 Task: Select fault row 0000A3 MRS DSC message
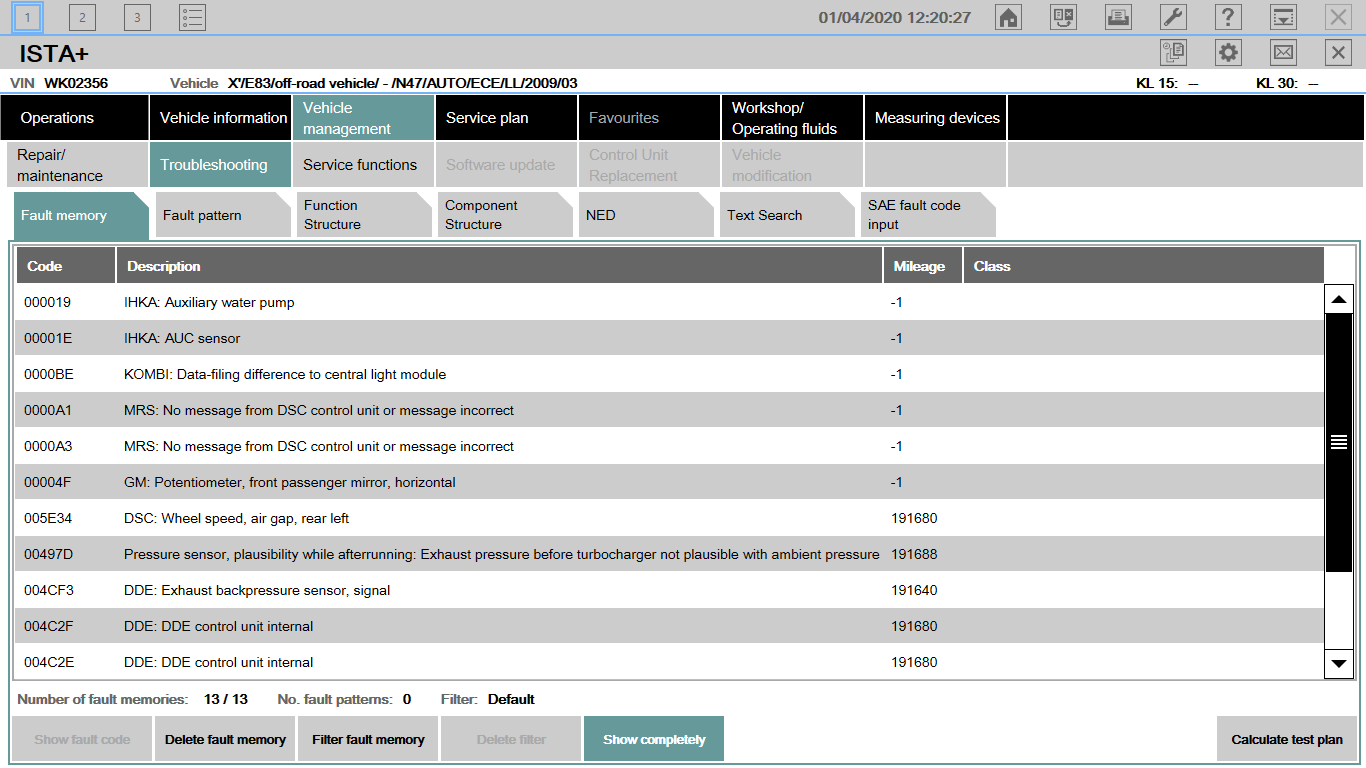coord(670,446)
